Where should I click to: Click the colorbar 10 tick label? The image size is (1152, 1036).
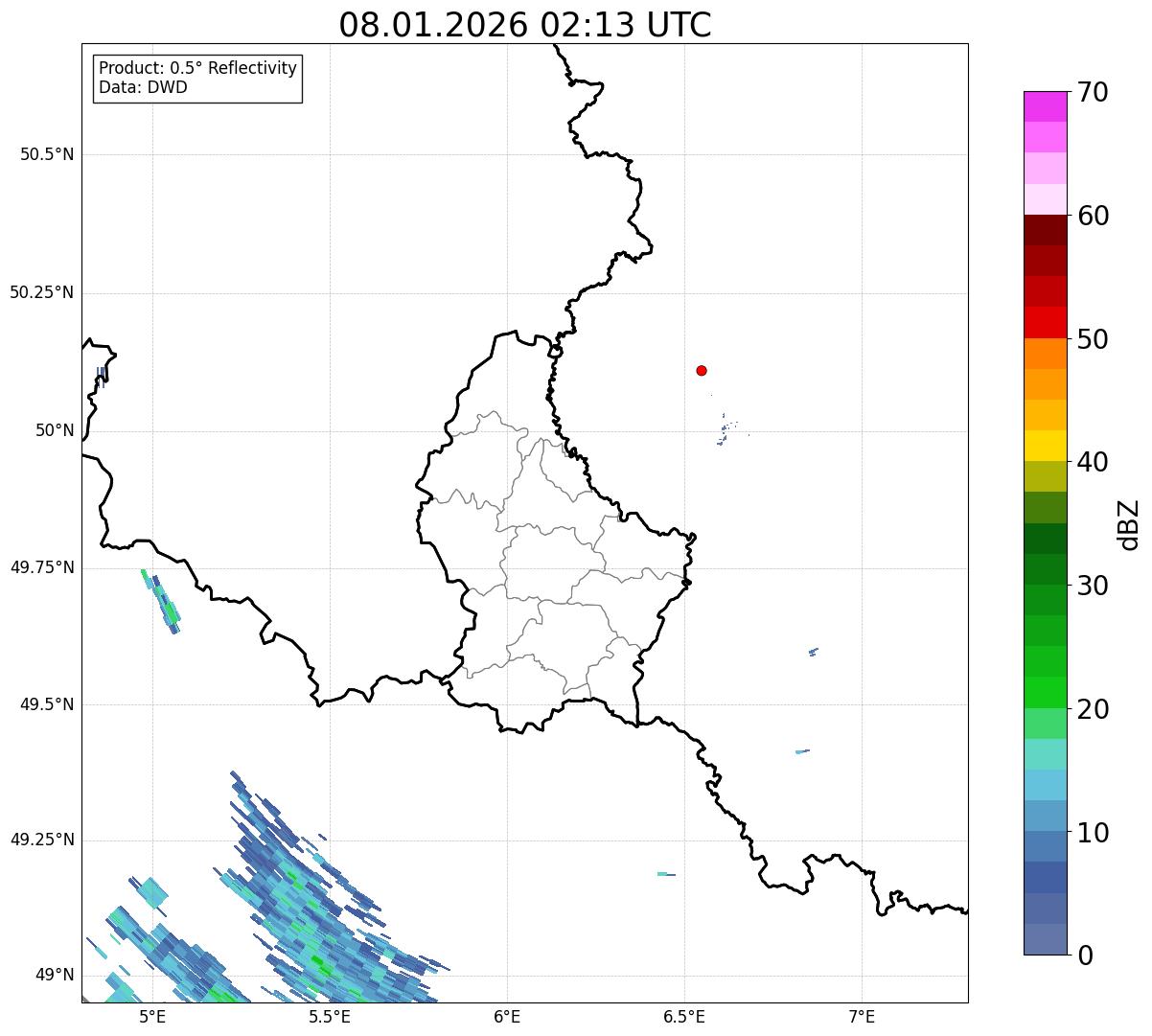click(1093, 833)
